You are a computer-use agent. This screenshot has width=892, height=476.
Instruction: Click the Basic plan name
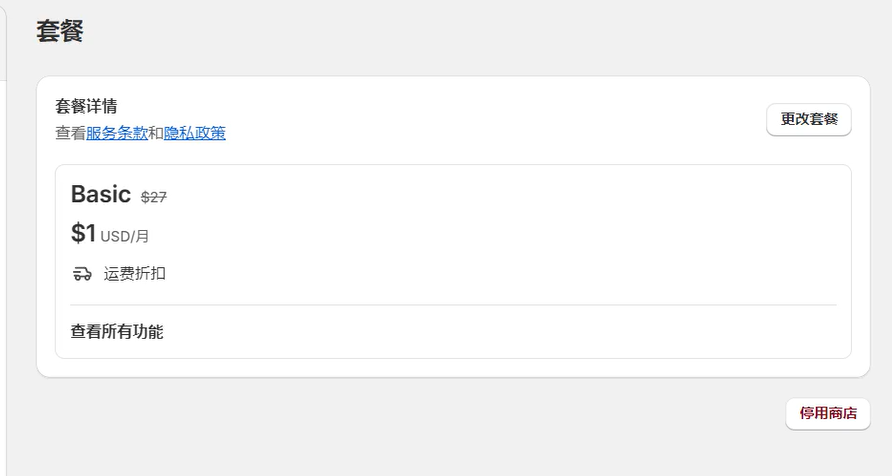click(x=101, y=194)
